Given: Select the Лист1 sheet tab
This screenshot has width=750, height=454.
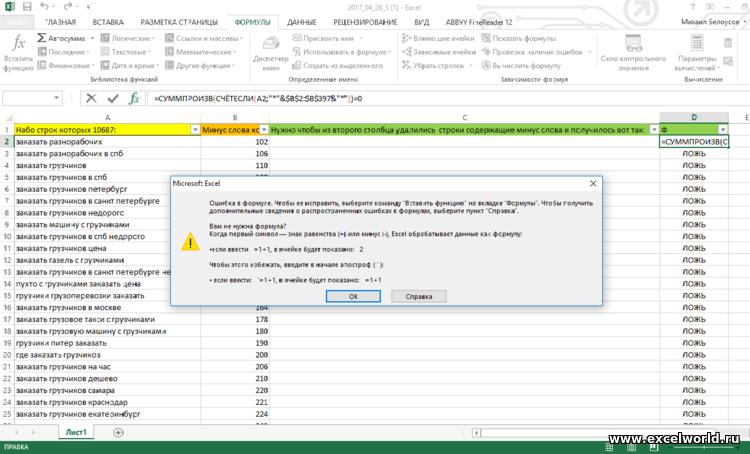Looking at the screenshot, I should [76, 432].
